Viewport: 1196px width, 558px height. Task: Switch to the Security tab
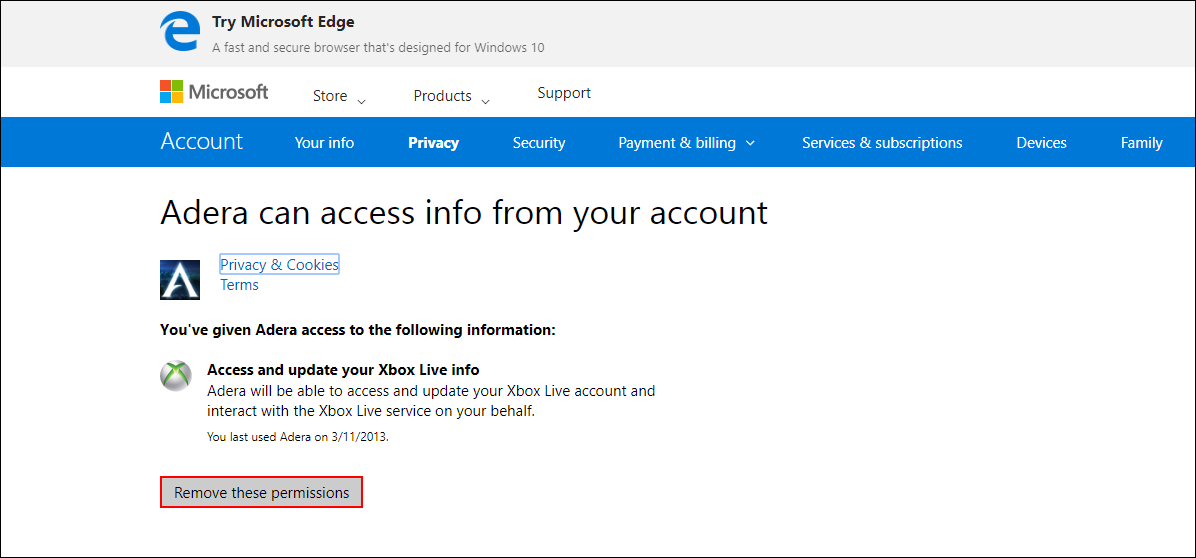pos(539,143)
